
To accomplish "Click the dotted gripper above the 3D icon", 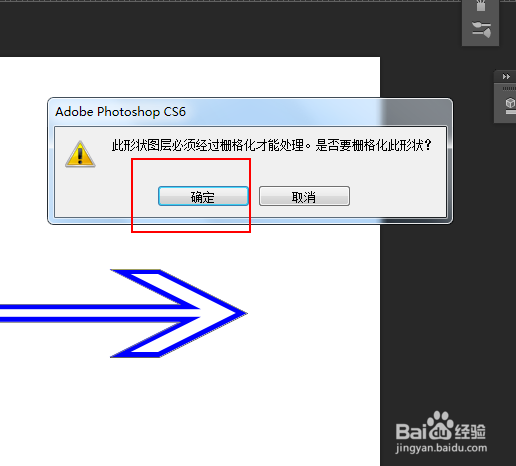I will point(509,88).
